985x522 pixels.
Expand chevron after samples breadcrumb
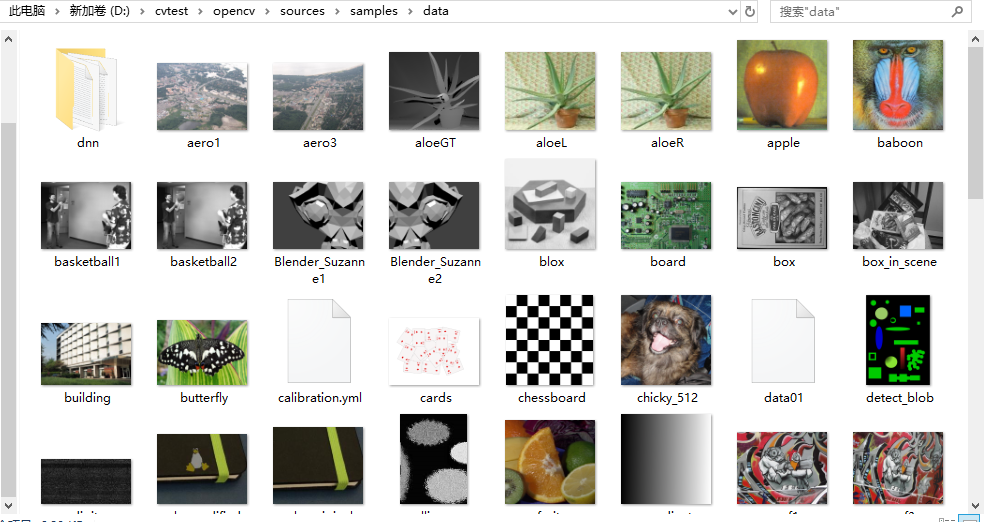coord(411,11)
